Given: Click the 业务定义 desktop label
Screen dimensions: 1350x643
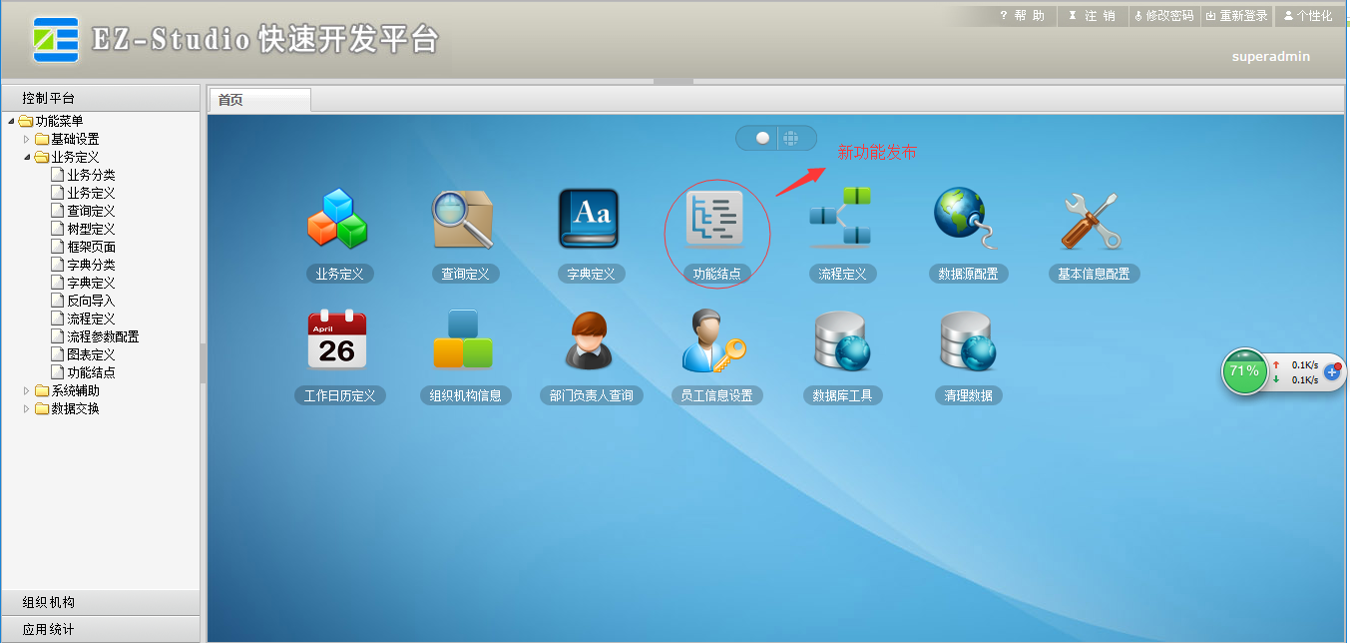Looking at the screenshot, I should 340,274.
